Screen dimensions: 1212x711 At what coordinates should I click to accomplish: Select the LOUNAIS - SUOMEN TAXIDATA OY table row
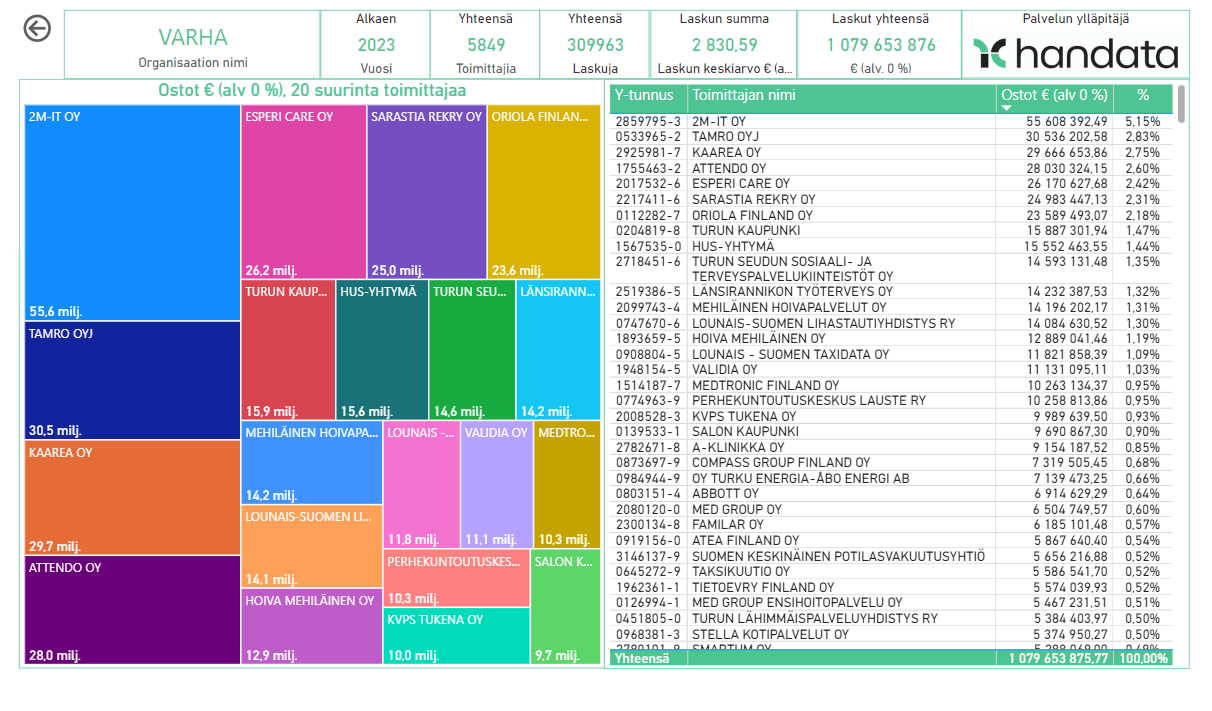[891, 354]
